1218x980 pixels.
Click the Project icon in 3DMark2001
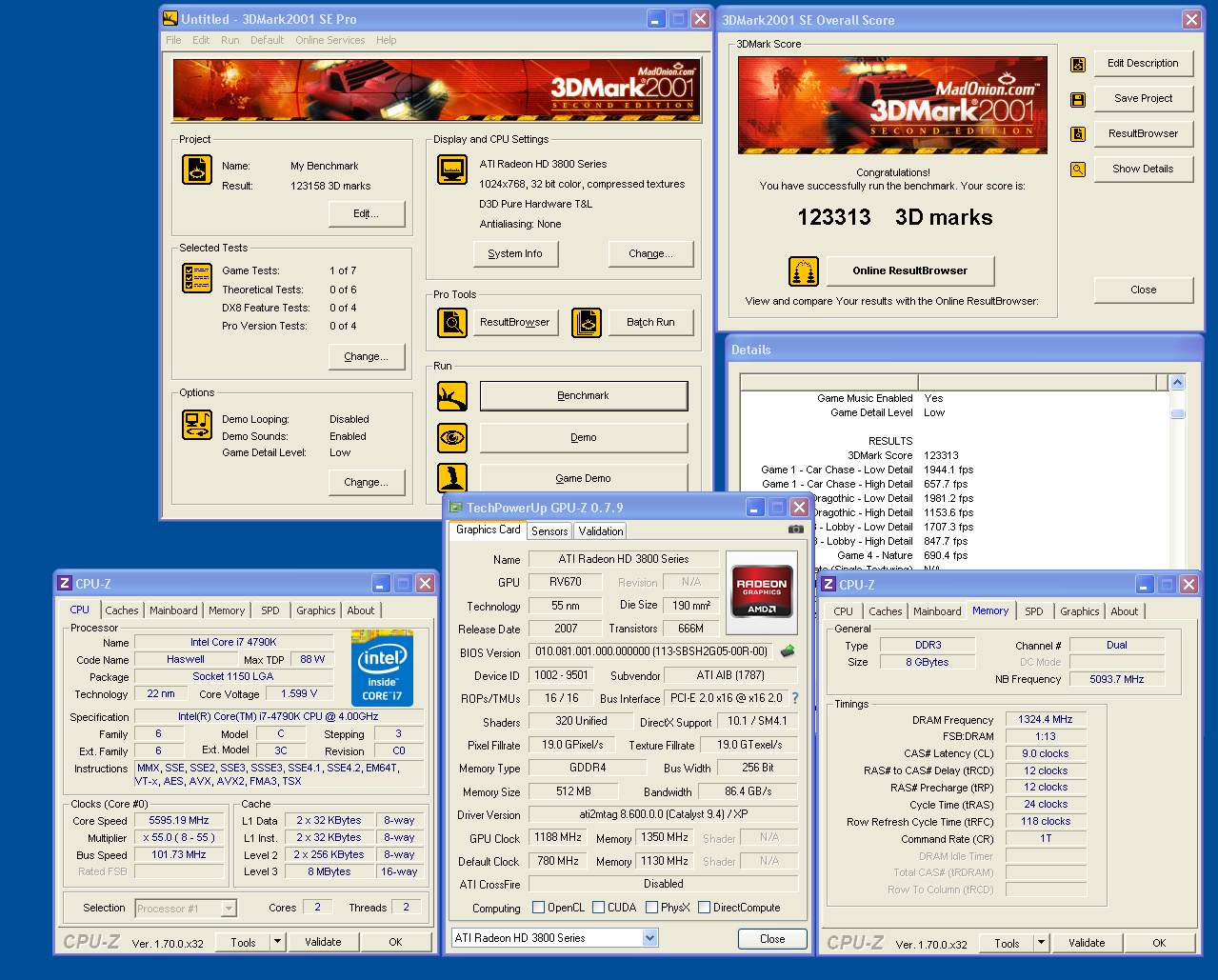tap(197, 170)
